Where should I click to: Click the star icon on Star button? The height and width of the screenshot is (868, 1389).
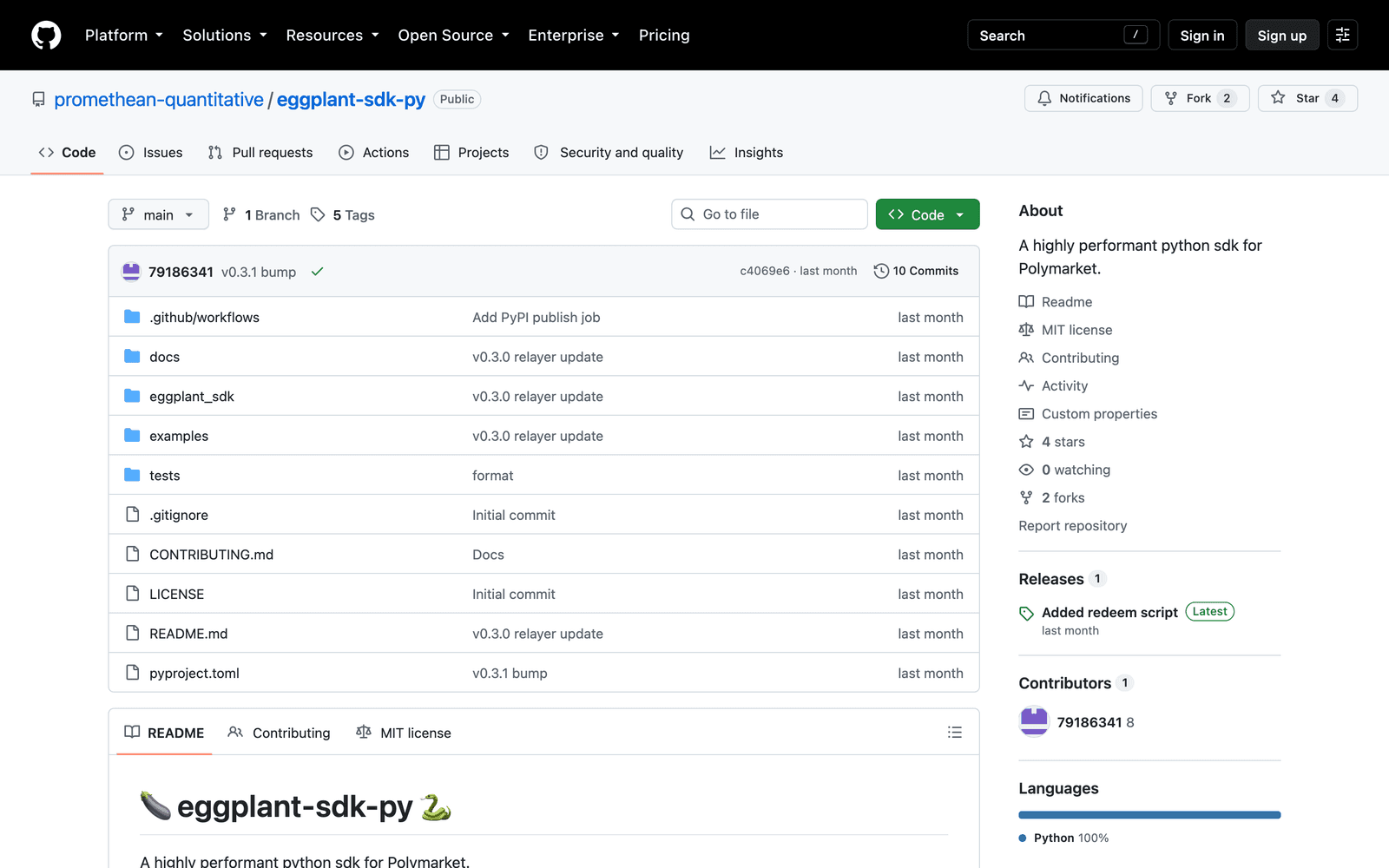pos(1278,98)
